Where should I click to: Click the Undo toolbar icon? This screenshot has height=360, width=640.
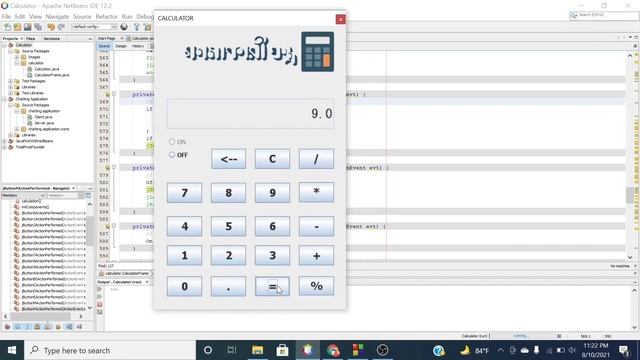coord(51,27)
